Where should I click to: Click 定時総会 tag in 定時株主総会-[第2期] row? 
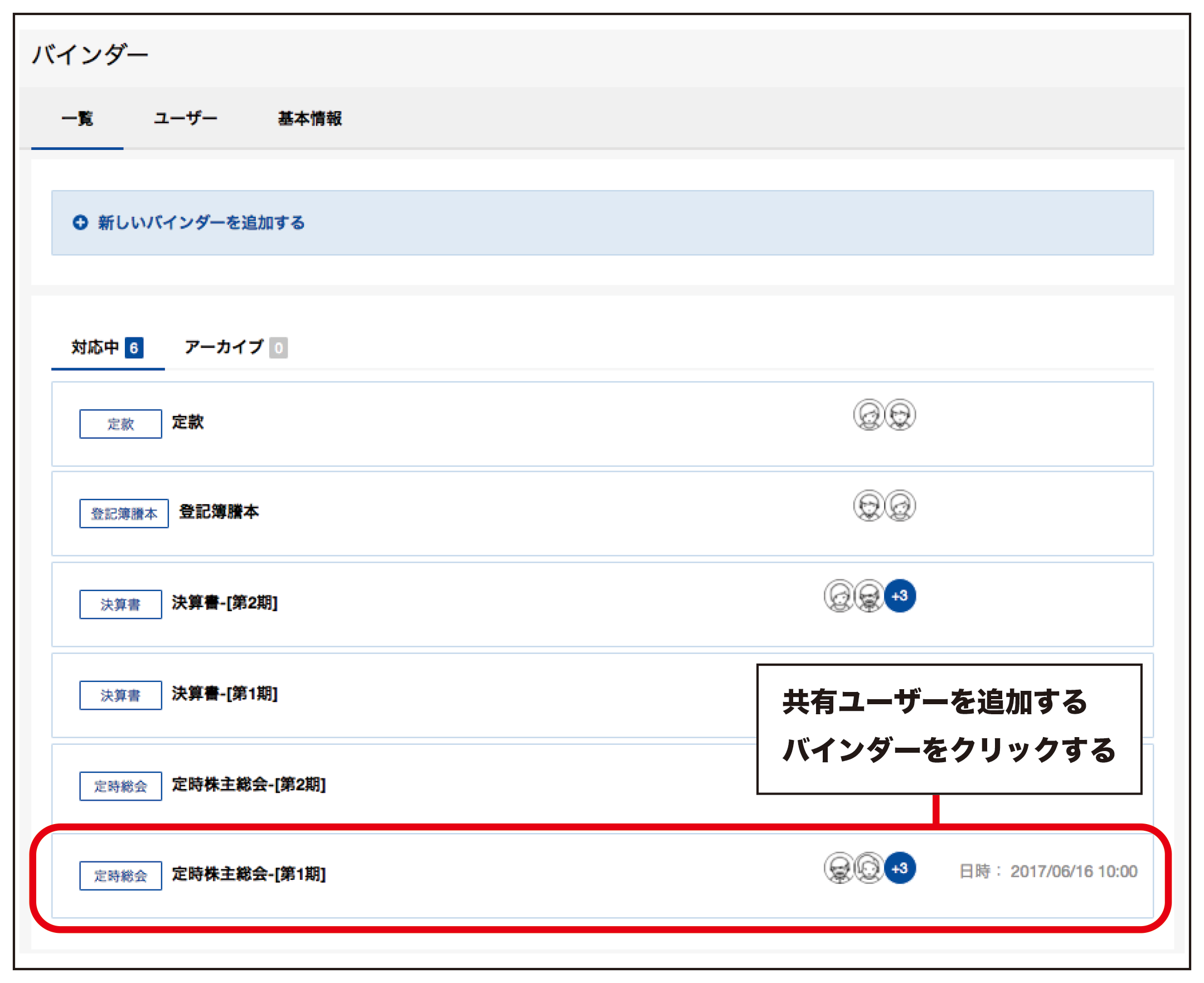coord(120,787)
